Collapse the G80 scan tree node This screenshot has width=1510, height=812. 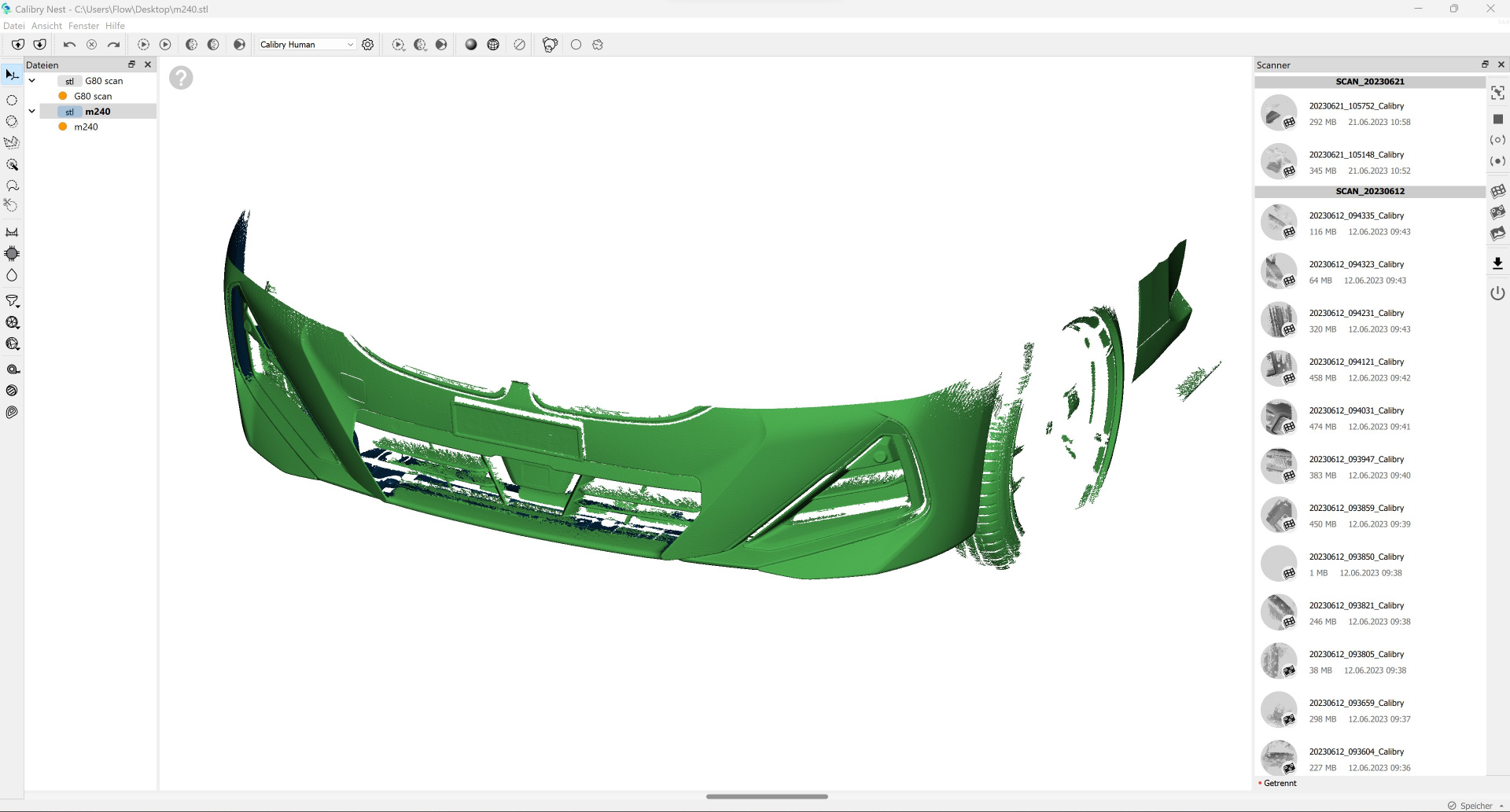click(32, 81)
